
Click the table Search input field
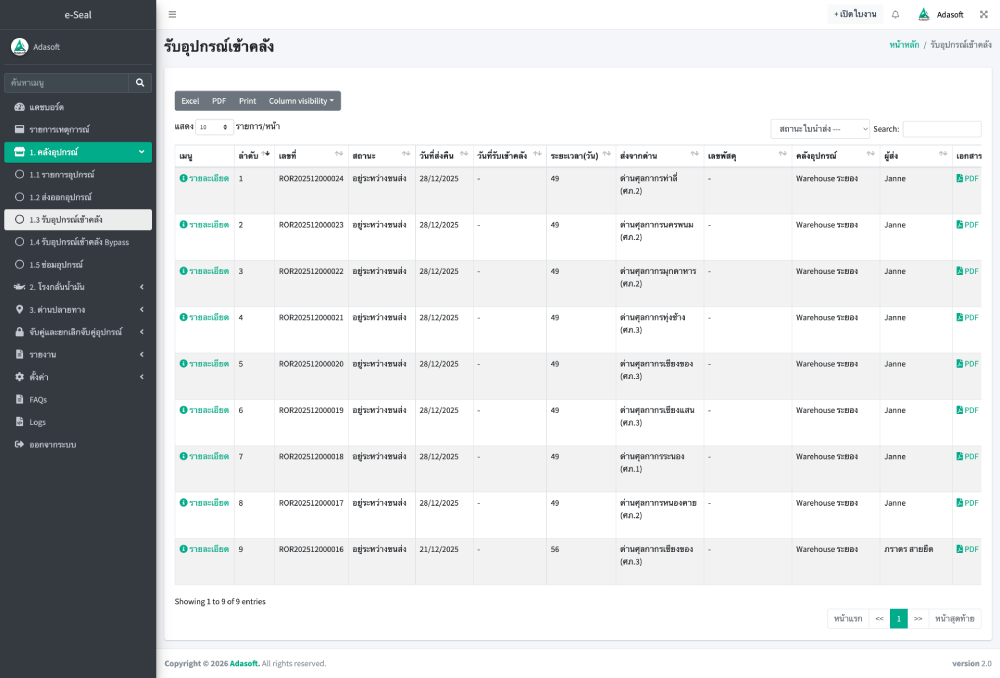coord(941,129)
